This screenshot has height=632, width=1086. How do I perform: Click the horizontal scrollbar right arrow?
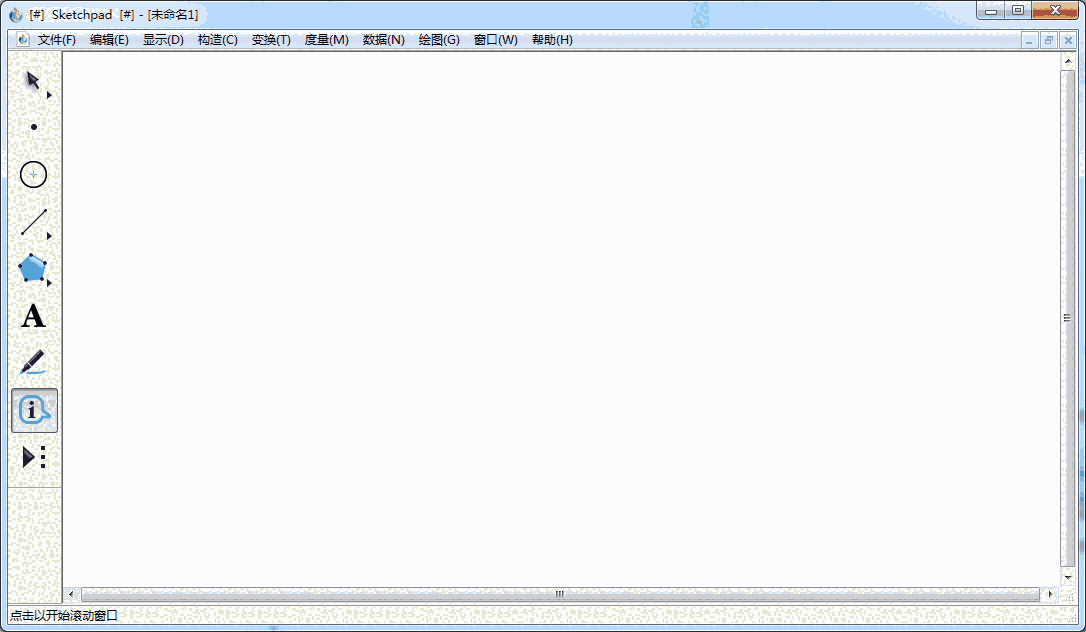1051,594
